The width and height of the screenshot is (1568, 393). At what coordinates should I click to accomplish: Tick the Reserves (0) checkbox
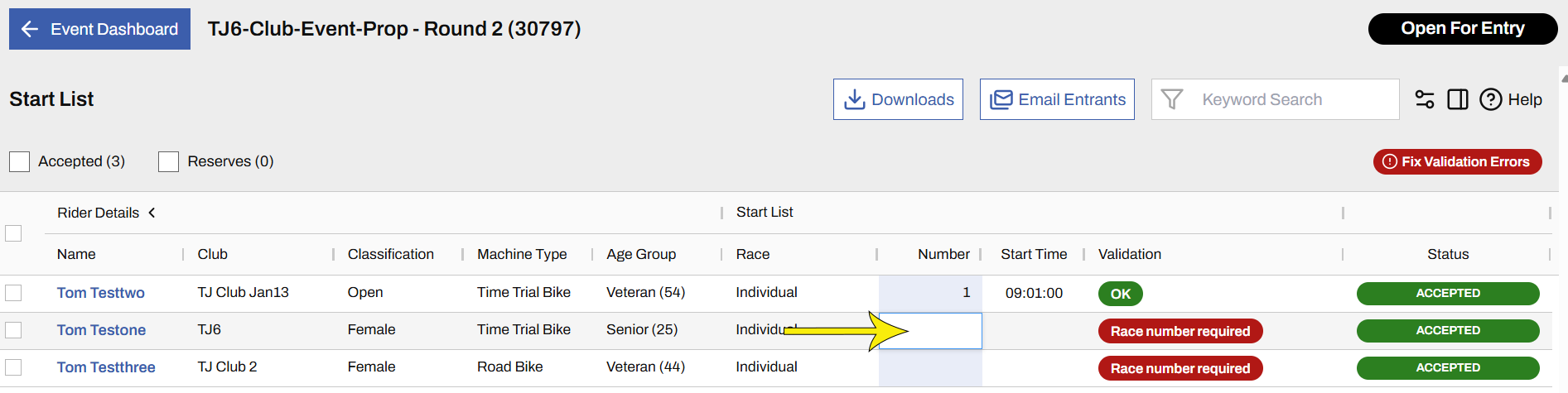169,161
